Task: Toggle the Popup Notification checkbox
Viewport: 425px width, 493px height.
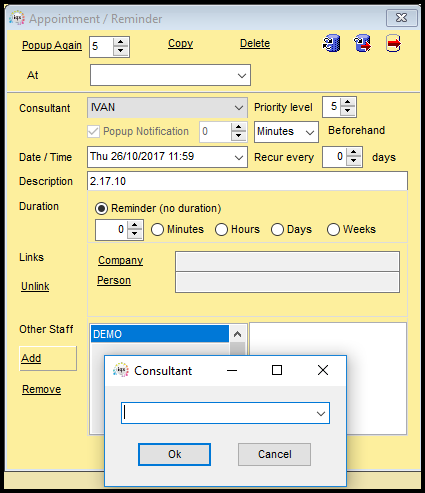Action: 93,131
